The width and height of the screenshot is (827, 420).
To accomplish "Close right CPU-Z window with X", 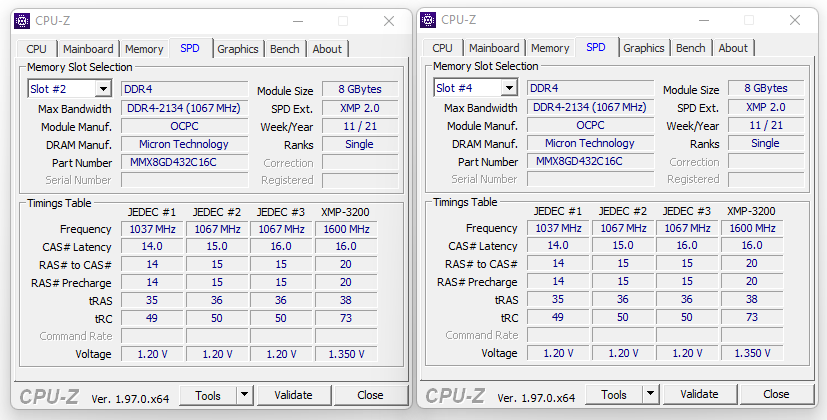I will click(795, 20).
